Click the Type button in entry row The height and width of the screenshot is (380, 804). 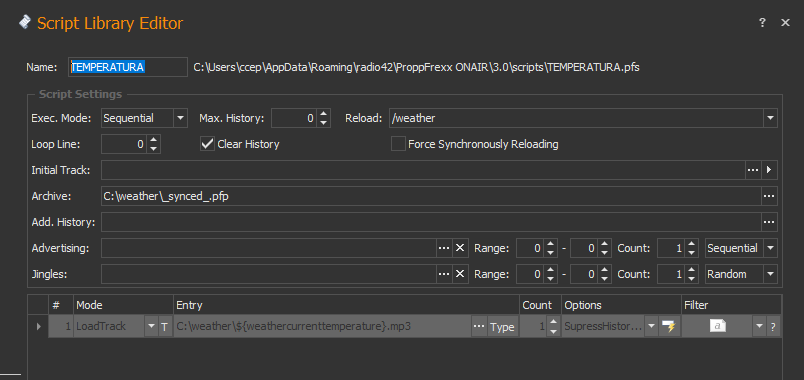point(501,327)
